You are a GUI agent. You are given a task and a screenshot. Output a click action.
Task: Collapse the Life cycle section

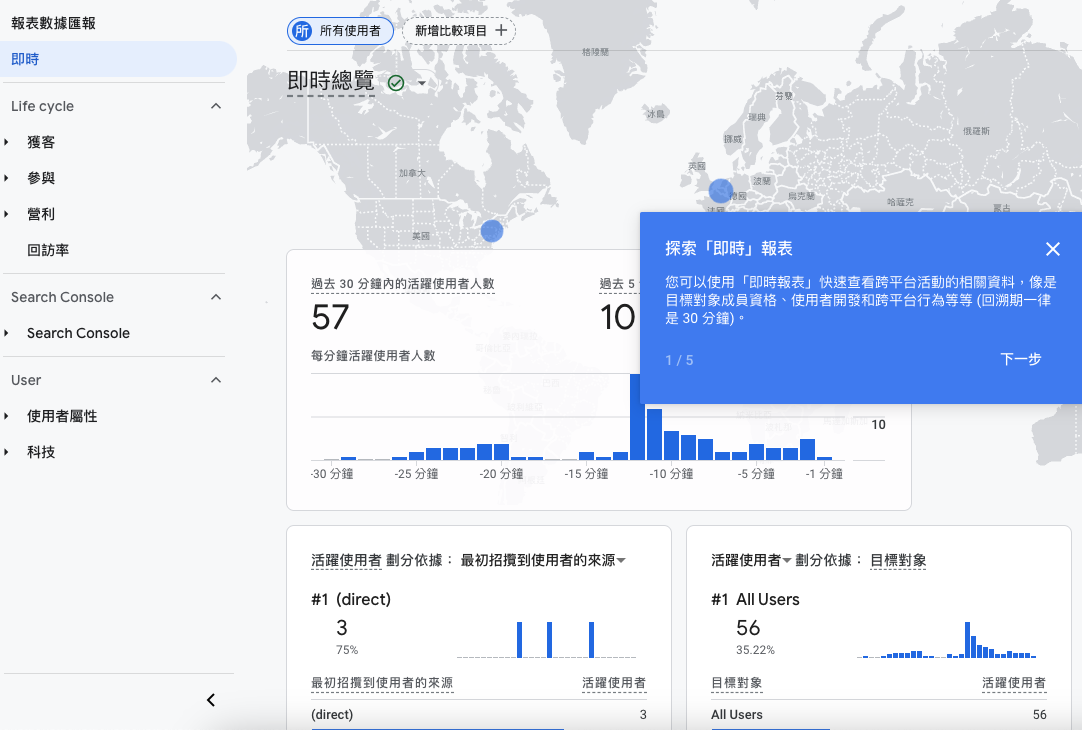tap(216, 106)
